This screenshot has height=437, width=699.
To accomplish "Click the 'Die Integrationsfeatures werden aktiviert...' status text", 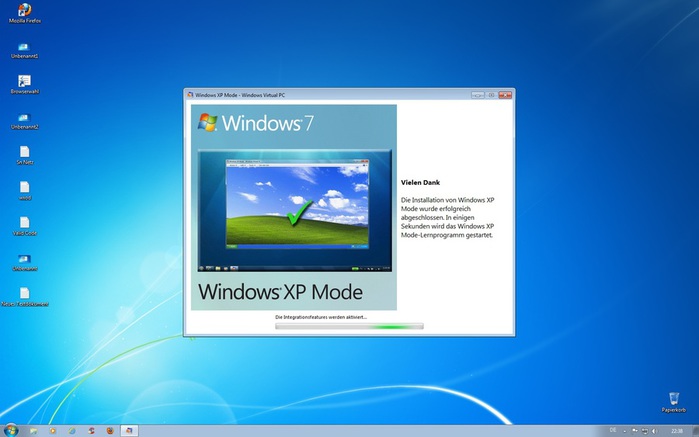I will point(321,317).
